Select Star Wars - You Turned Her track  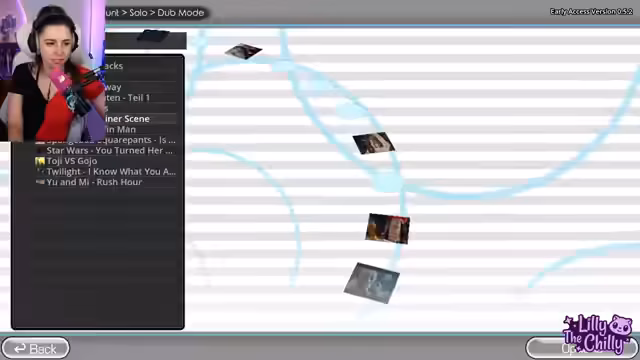[x=106, y=151]
